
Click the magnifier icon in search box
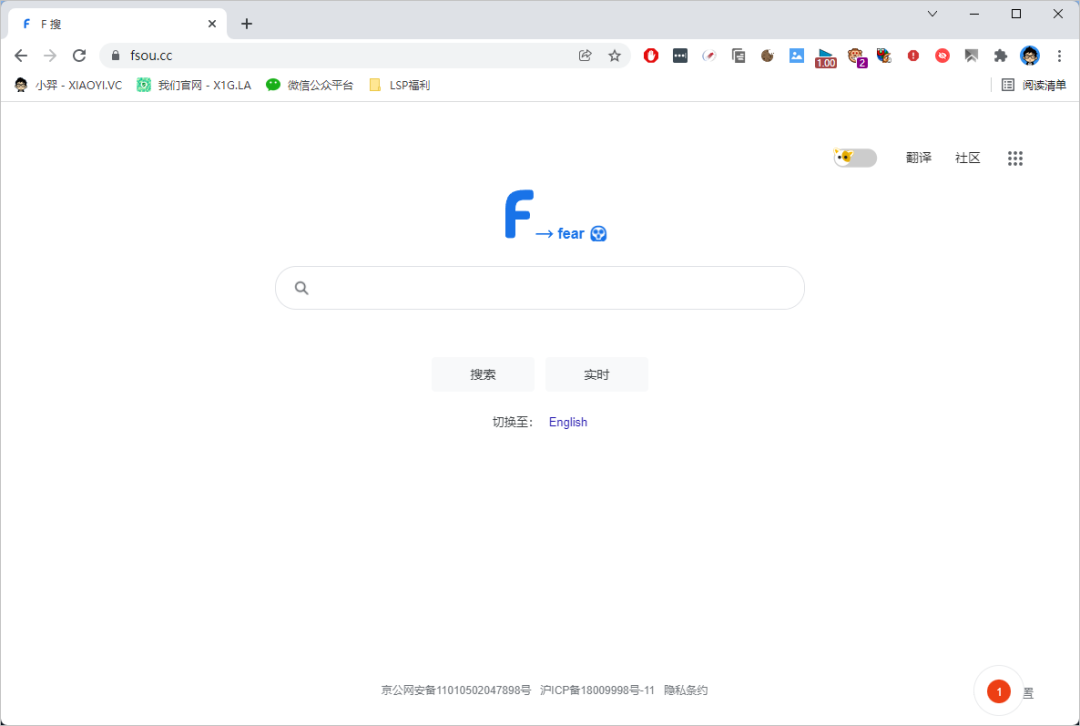301,288
